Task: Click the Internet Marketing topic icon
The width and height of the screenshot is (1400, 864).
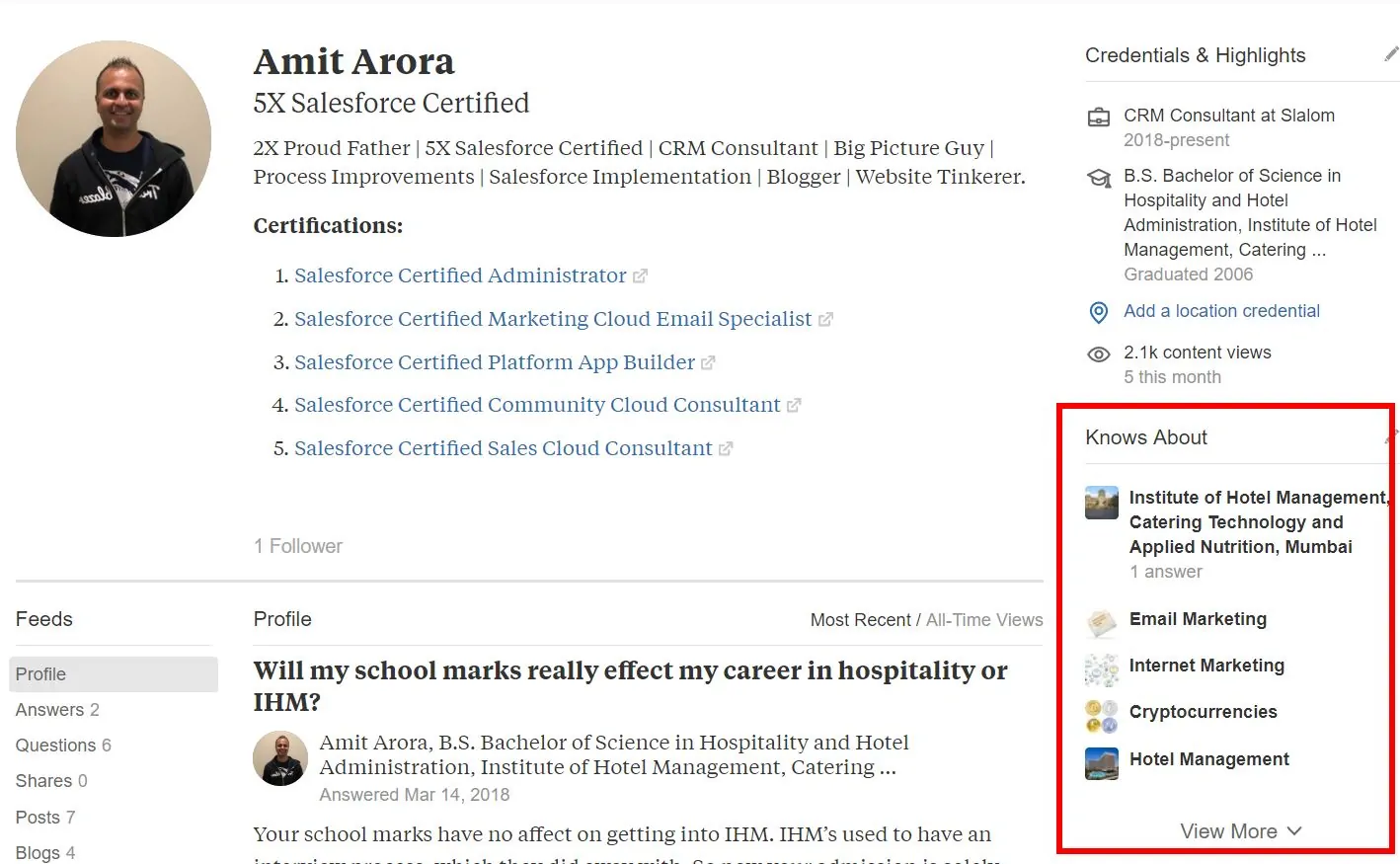Action: [1101, 668]
